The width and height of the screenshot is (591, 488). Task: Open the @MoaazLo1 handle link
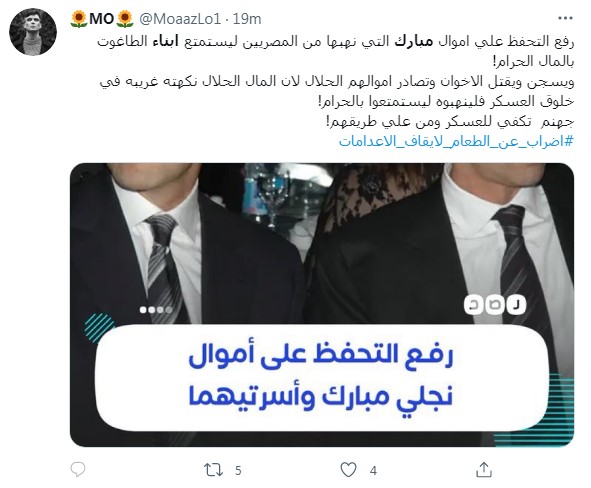tap(180, 18)
